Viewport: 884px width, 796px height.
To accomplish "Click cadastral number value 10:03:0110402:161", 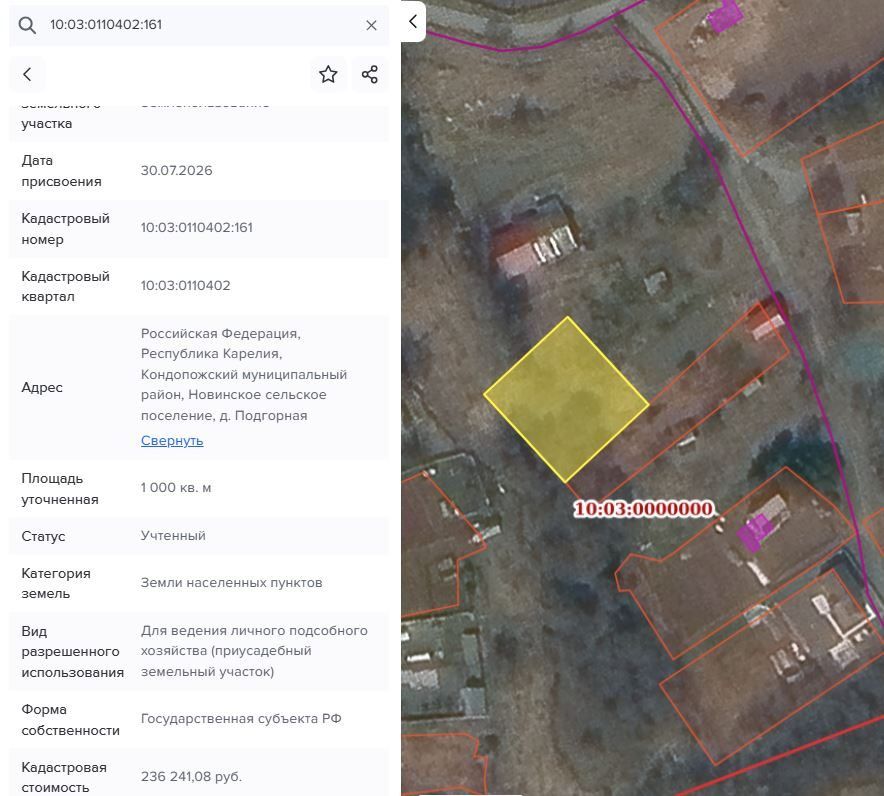I will (x=197, y=227).
